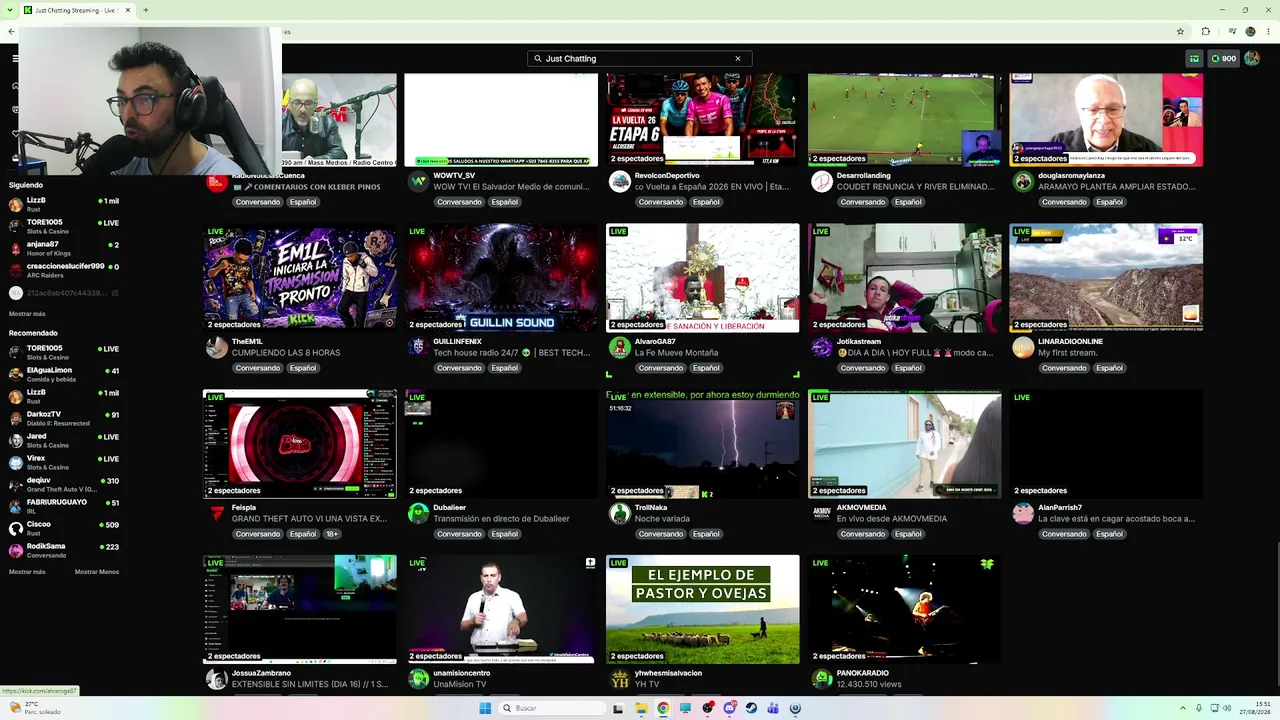Image resolution: width=1280 pixels, height=720 pixels.
Task: Click the WOWTV_SV channel avatar
Action: pyautogui.click(x=418, y=181)
